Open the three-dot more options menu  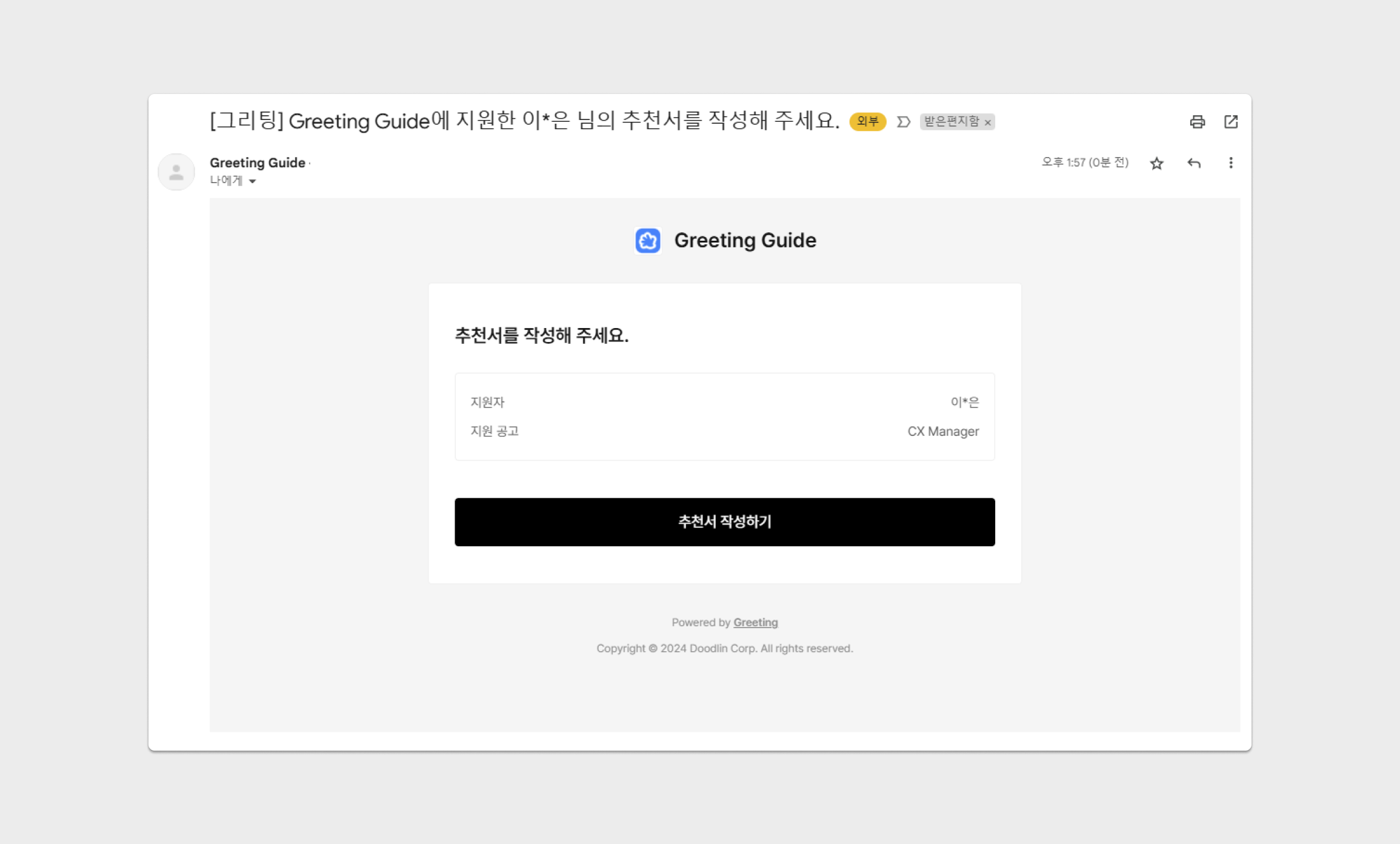tap(1230, 163)
